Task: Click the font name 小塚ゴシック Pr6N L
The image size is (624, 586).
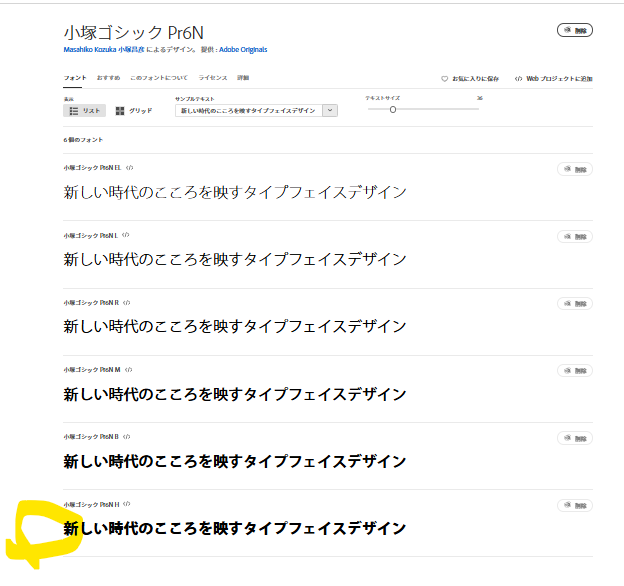Action: click(x=91, y=236)
